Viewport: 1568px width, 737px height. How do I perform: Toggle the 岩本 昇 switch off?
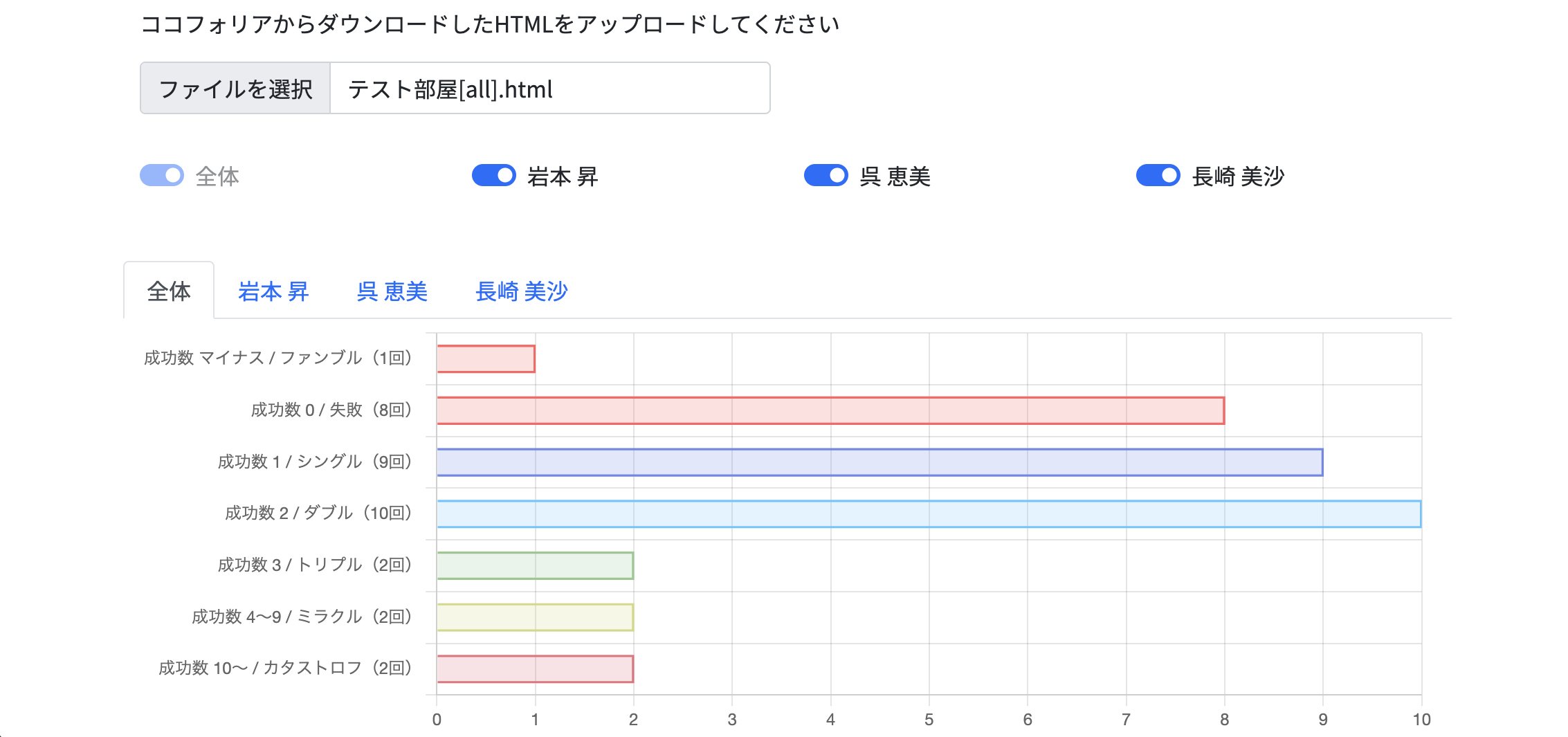(494, 176)
